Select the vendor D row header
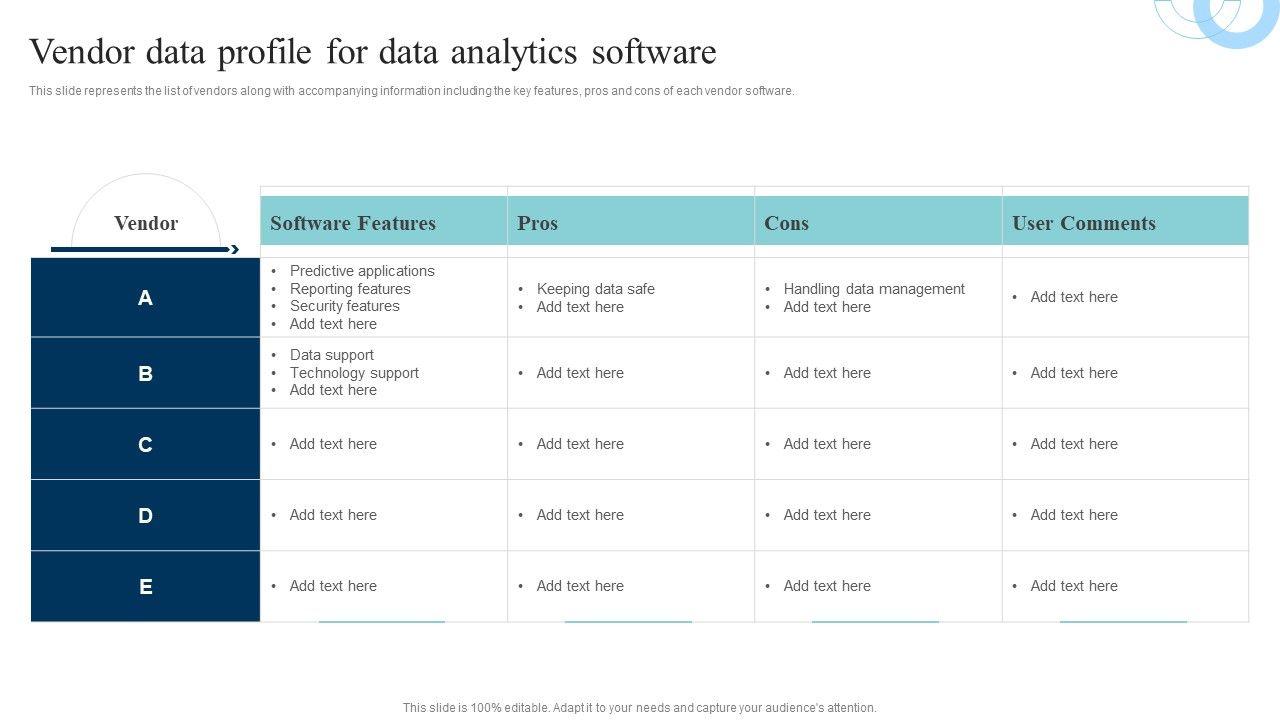Screen dimensions: 1280x720 click(145, 515)
